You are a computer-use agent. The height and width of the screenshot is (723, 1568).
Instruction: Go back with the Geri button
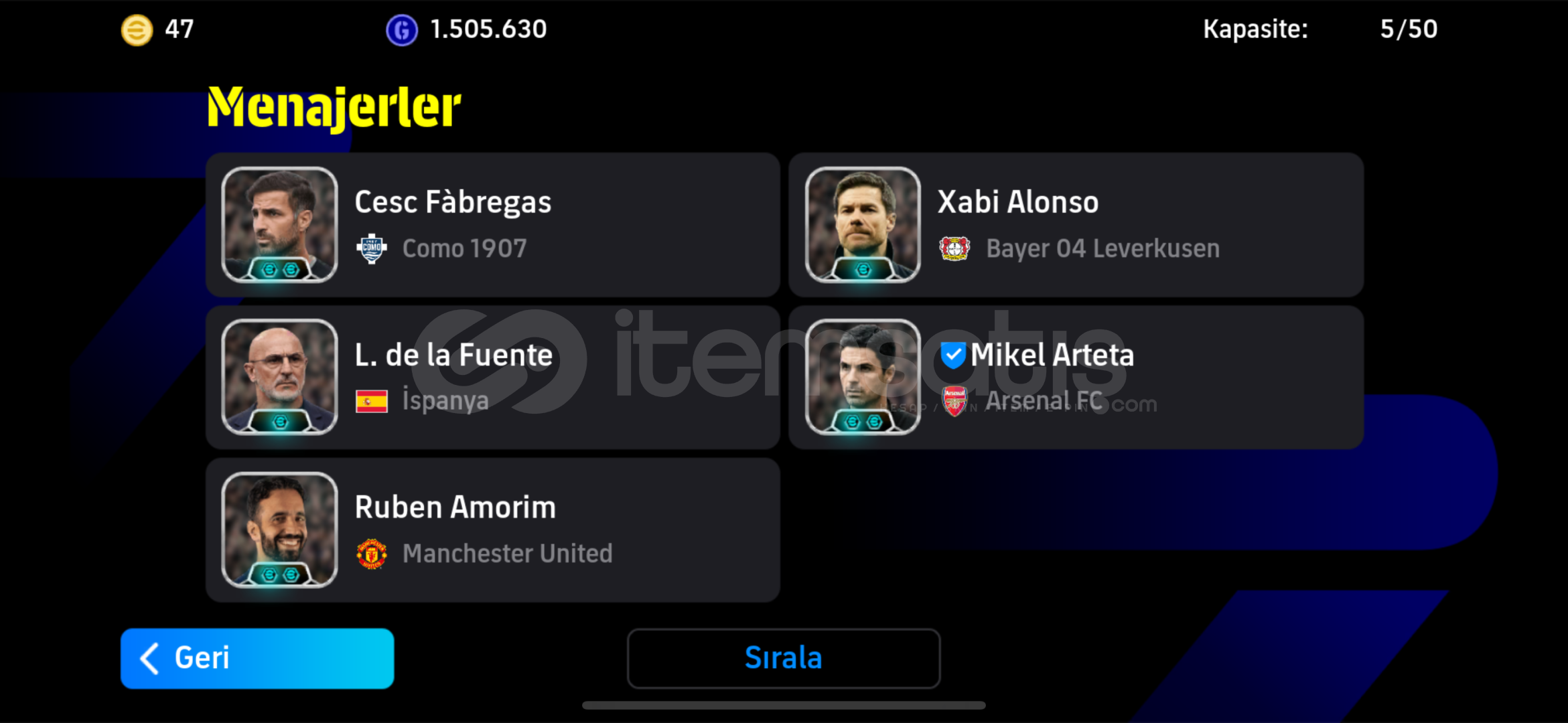pos(257,659)
